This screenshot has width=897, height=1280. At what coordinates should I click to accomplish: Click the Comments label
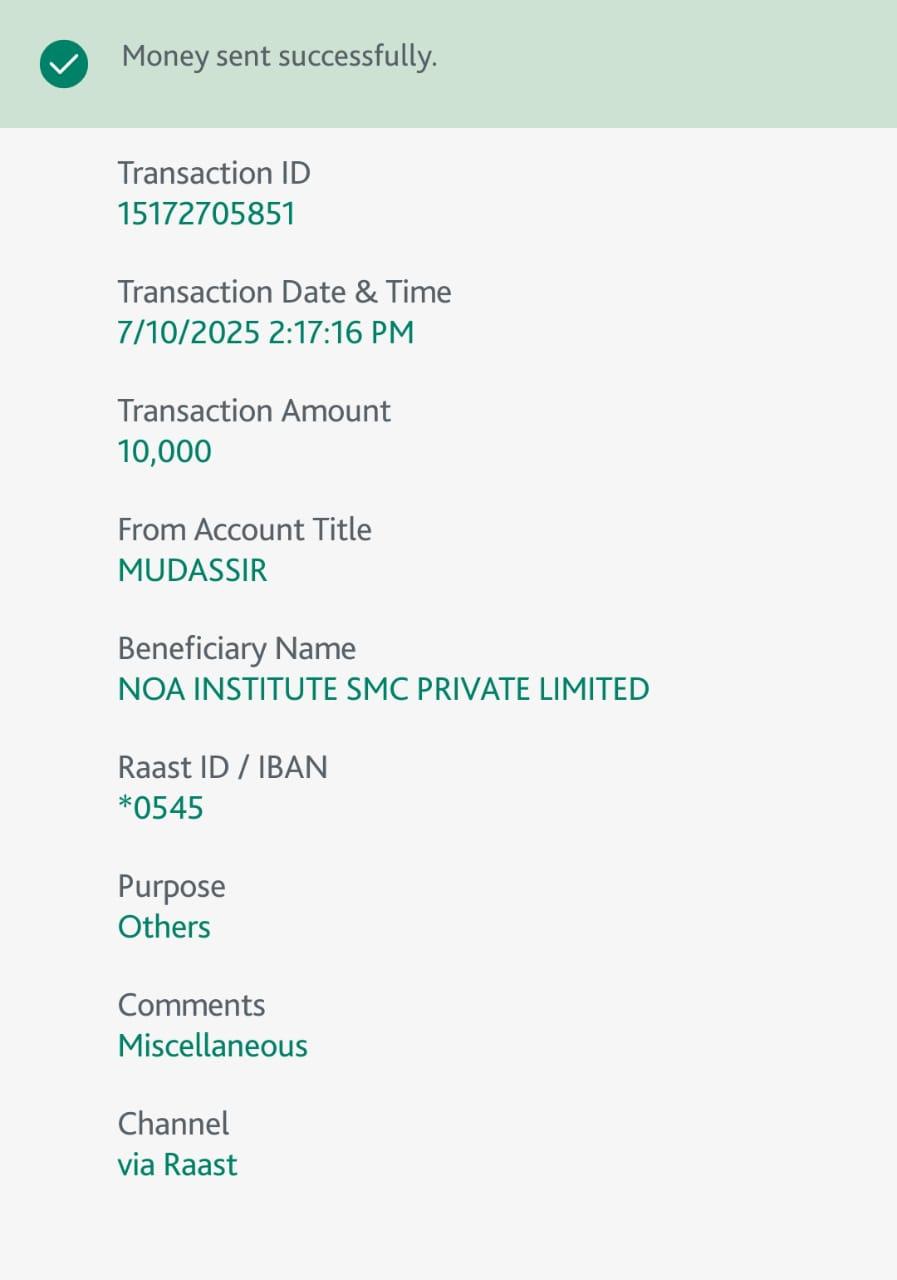191,1005
